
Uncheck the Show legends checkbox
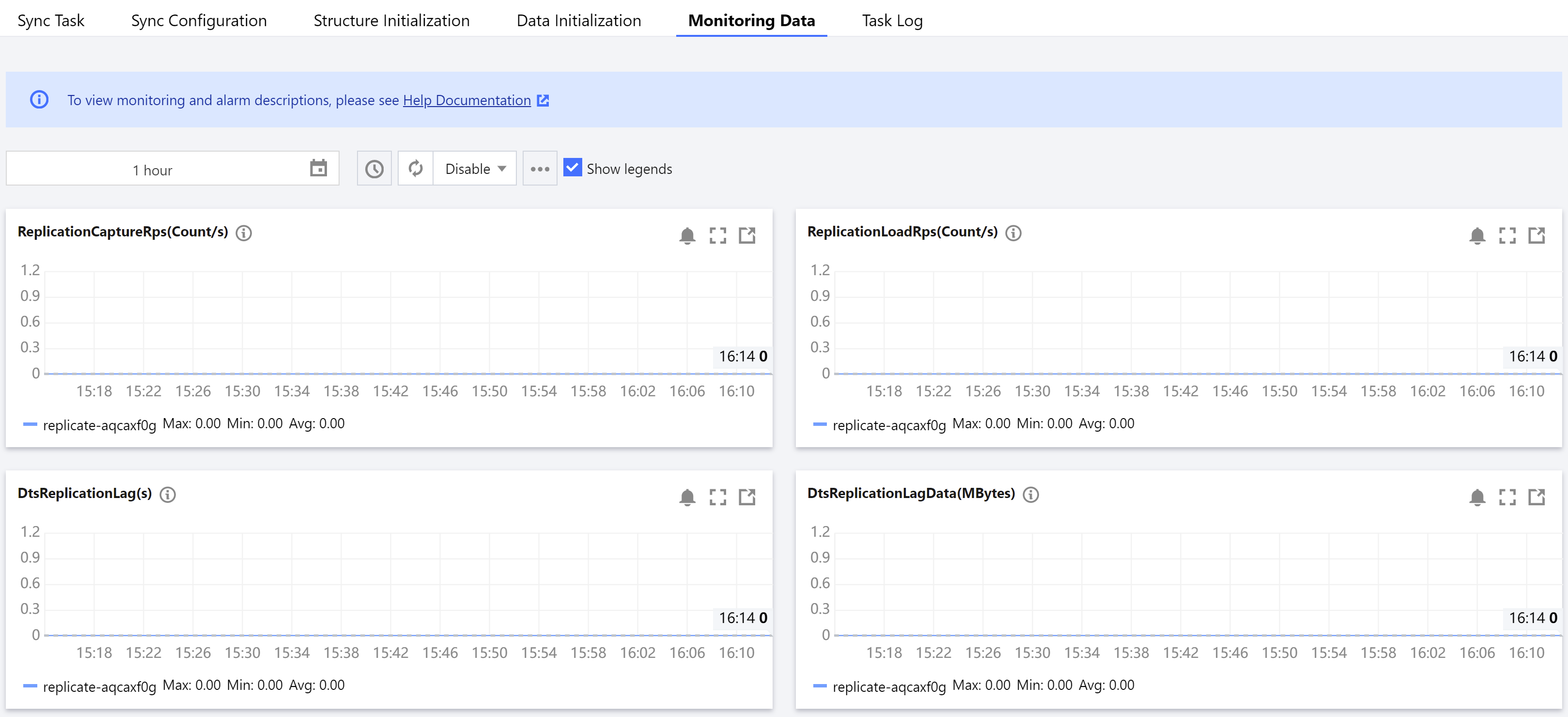point(572,168)
